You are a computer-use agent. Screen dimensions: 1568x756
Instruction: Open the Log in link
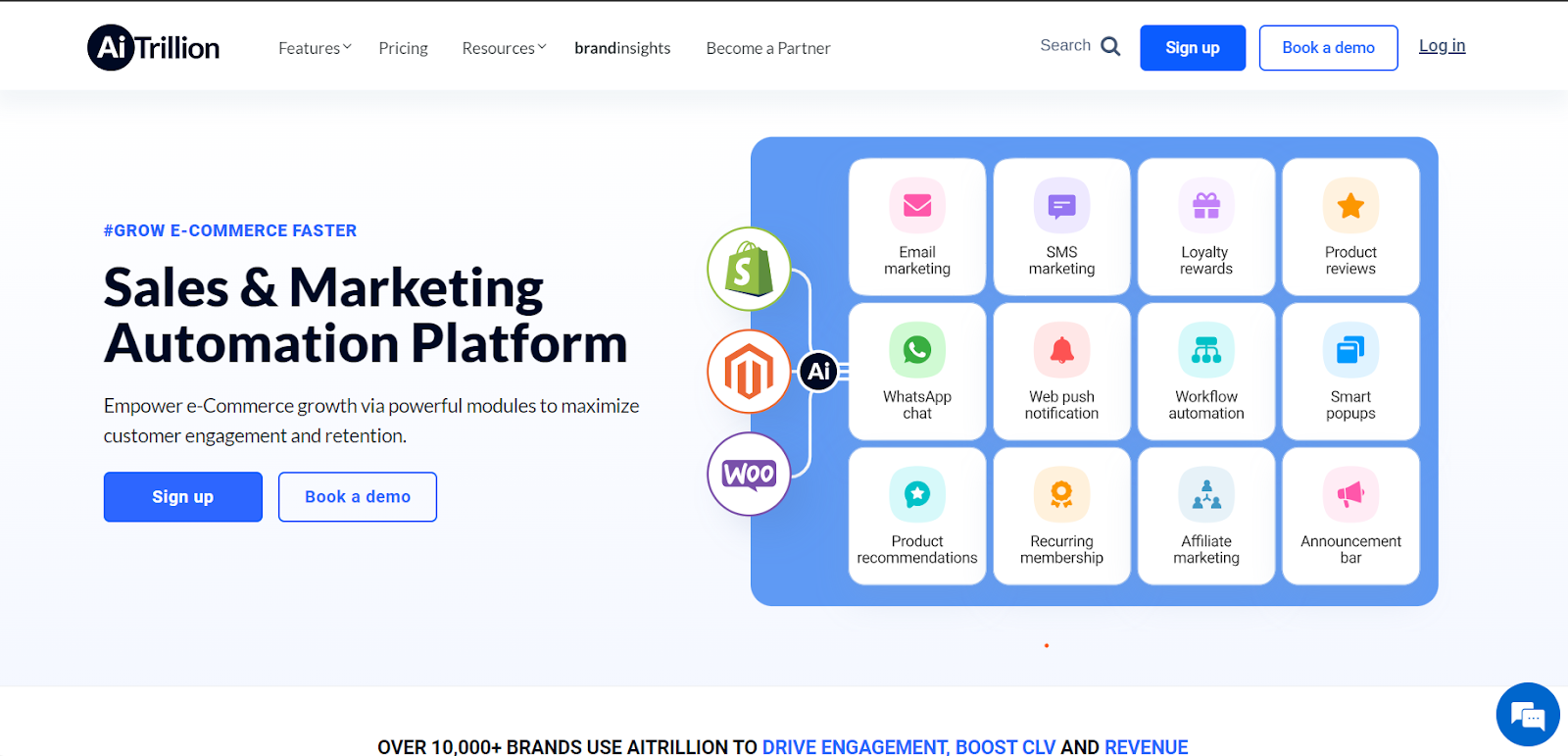(1442, 45)
